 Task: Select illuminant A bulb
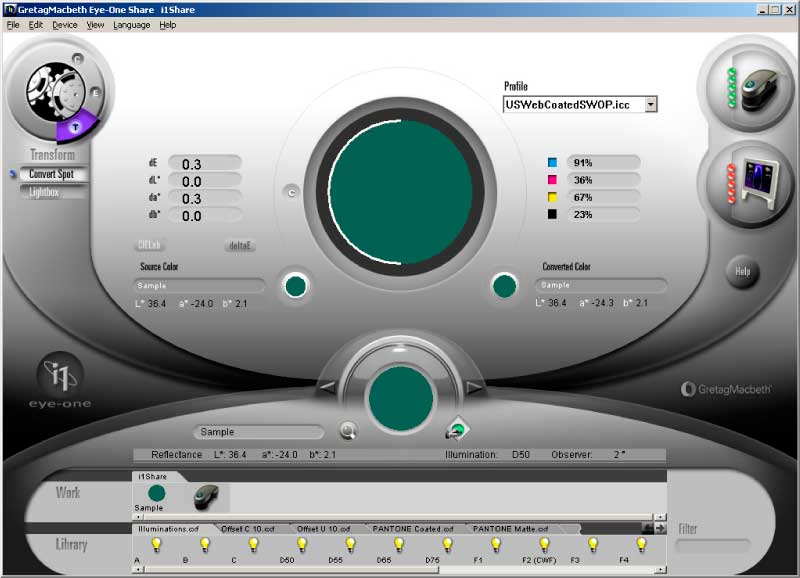(x=156, y=545)
